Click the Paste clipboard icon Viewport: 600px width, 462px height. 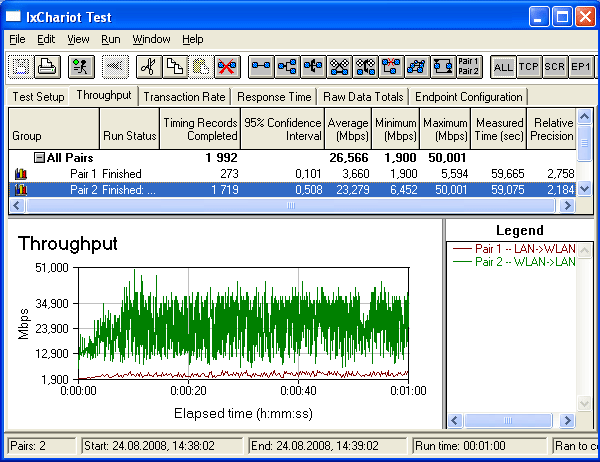(x=201, y=67)
